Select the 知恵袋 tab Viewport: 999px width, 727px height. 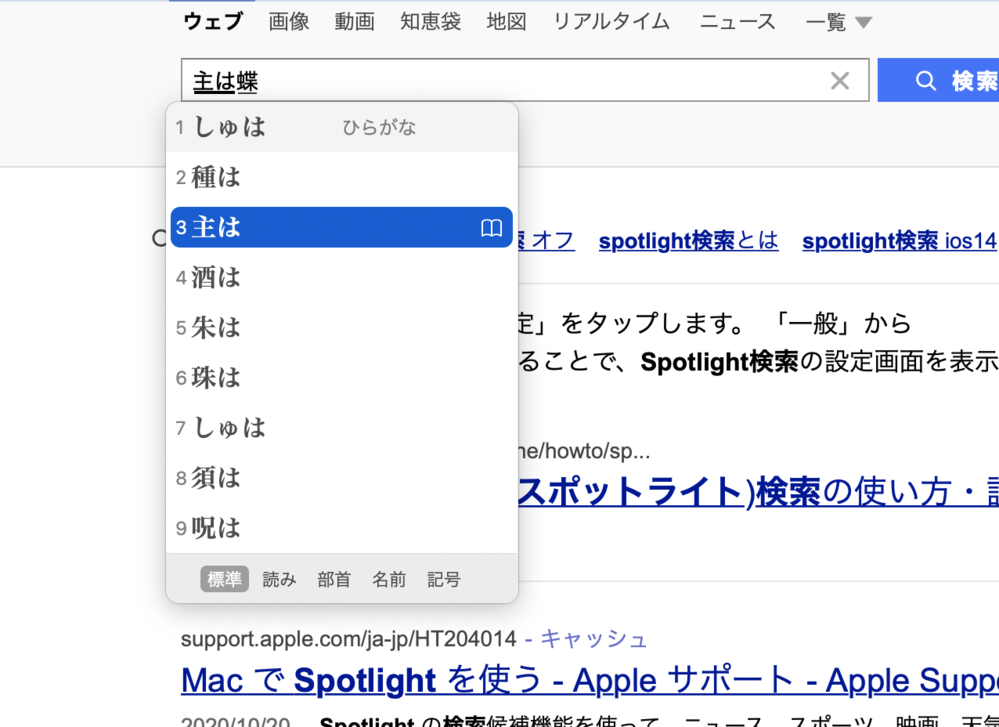(x=430, y=22)
